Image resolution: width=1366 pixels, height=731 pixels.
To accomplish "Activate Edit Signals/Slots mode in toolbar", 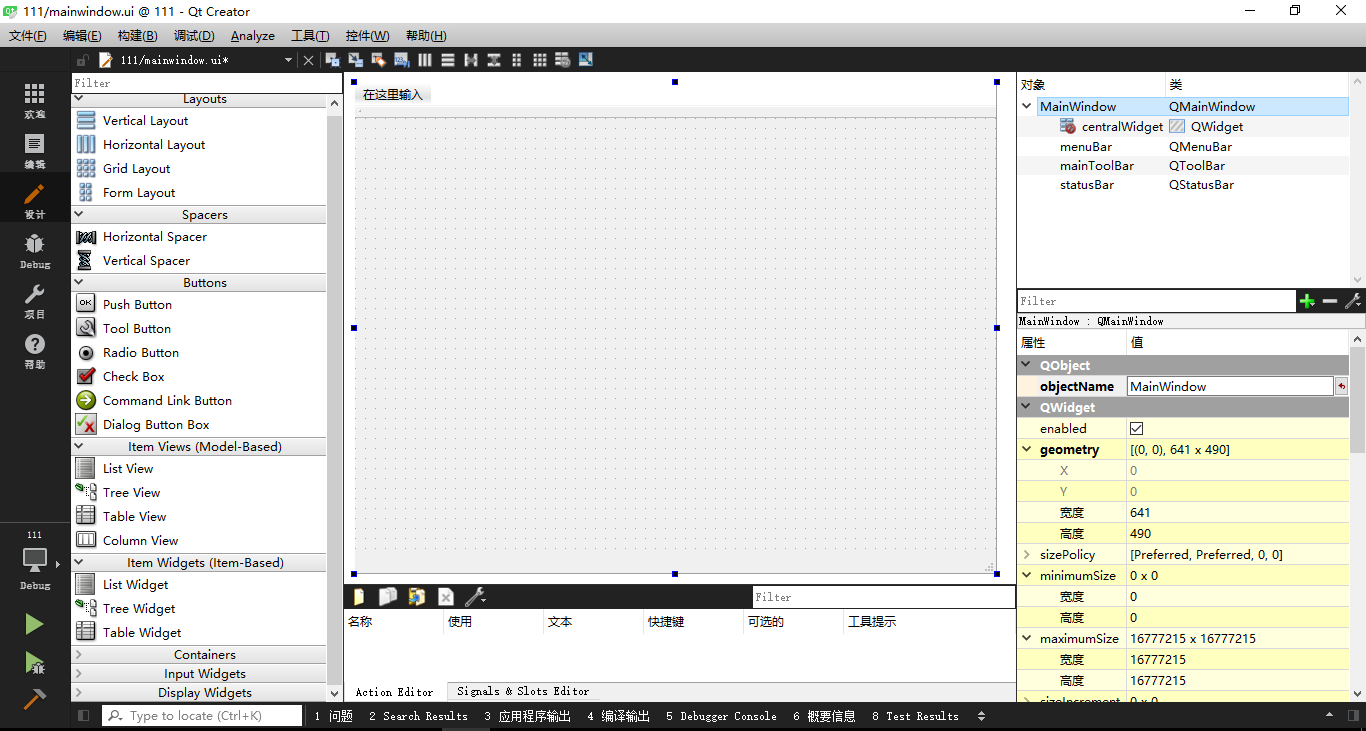I will pyautogui.click(x=355, y=60).
